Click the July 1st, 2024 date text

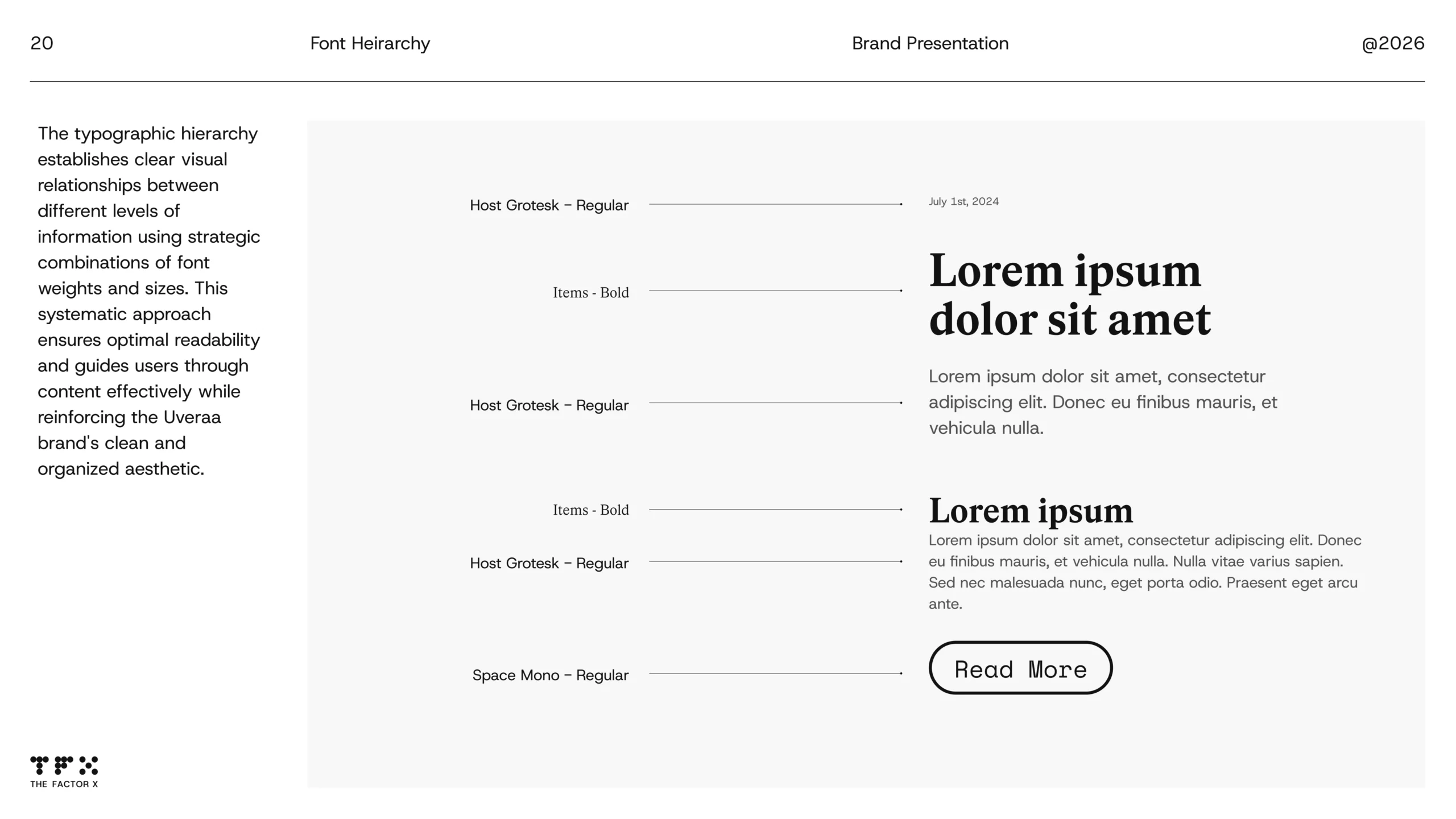(x=963, y=201)
